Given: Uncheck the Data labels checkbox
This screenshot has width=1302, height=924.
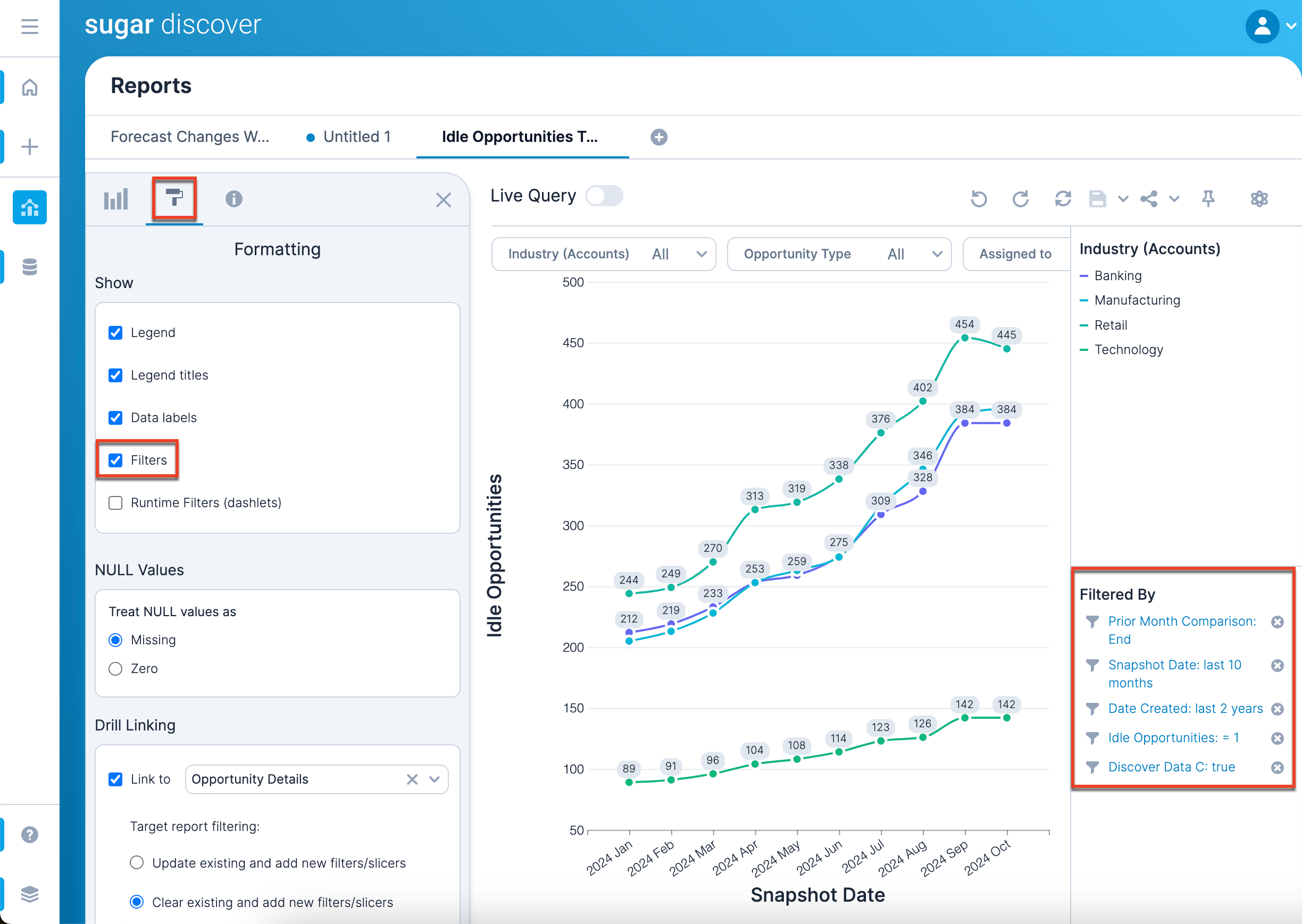Looking at the screenshot, I should point(115,418).
